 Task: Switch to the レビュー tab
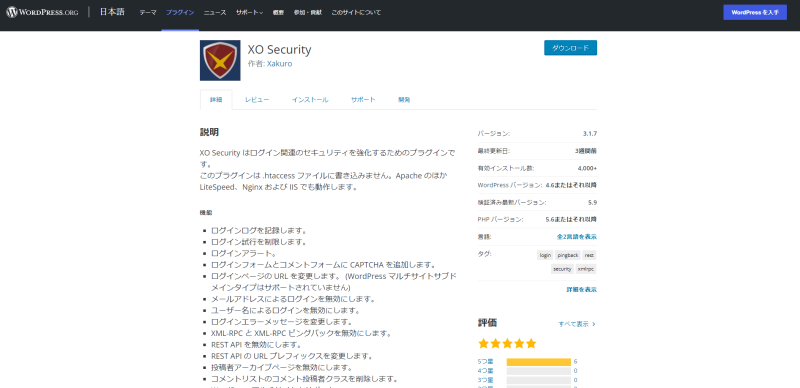pyautogui.click(x=257, y=100)
